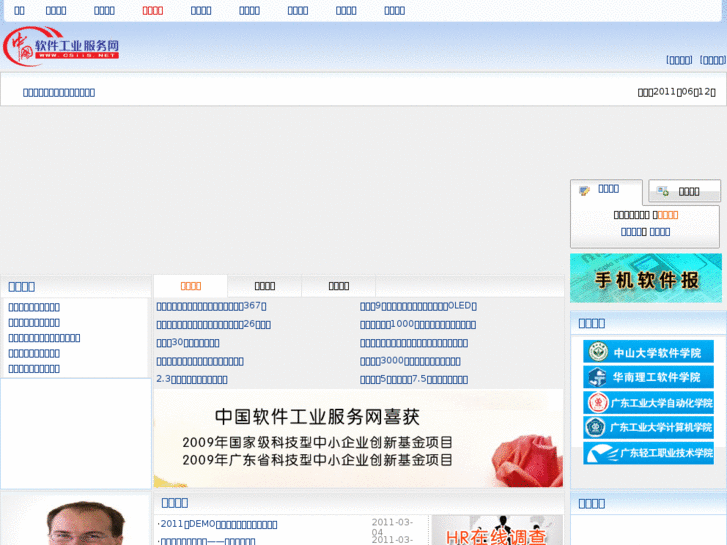Viewport: 727px width, 545px height.
Task: Click the date text showing 2011 06 12
Action: 676,92
